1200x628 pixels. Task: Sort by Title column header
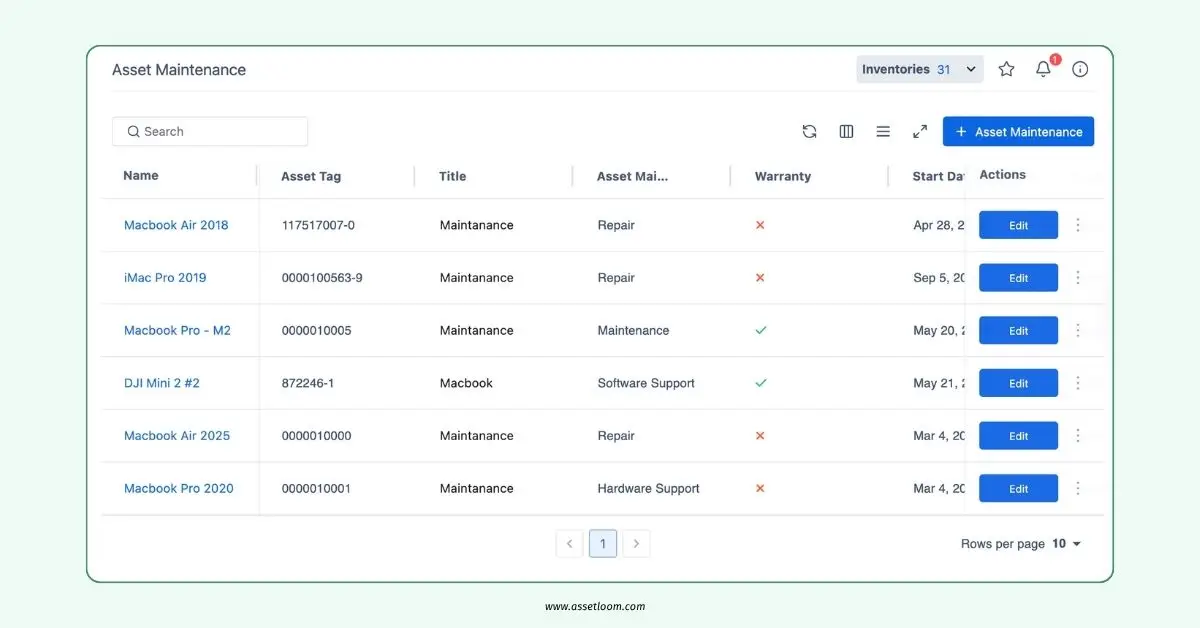pyautogui.click(x=453, y=176)
